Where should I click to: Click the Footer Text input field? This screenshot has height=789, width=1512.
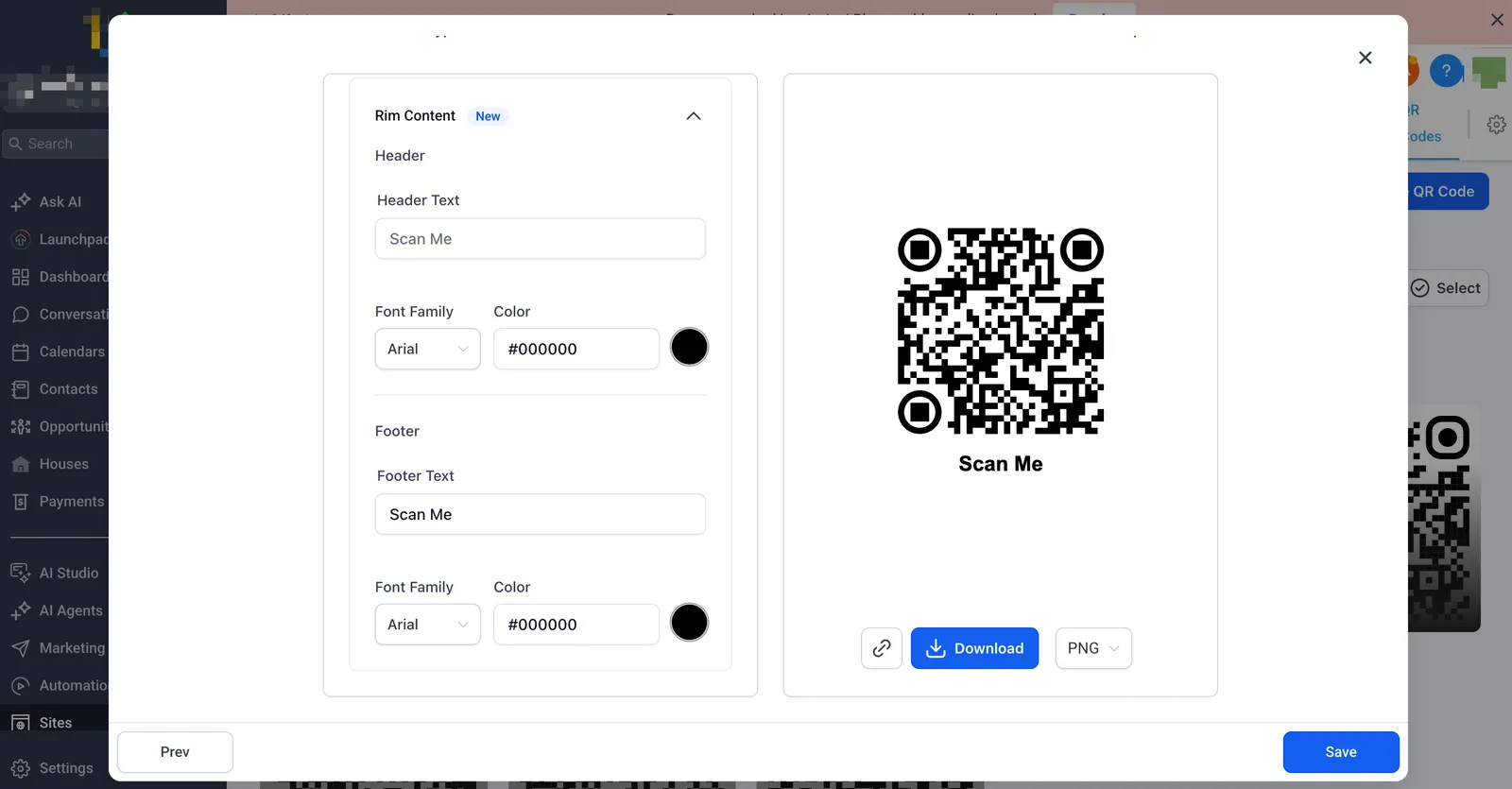click(x=541, y=514)
